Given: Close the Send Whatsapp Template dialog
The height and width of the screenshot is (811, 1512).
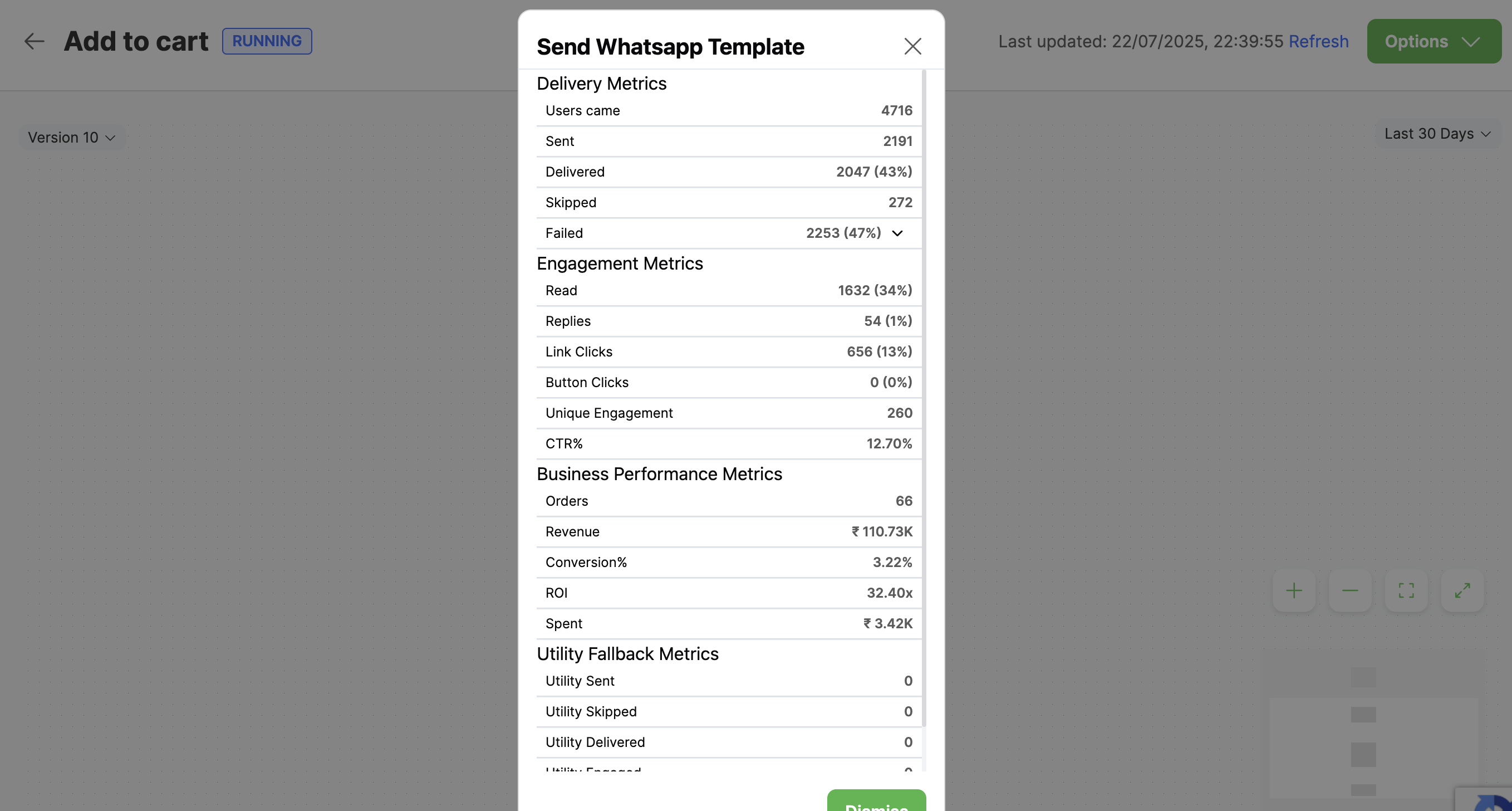Looking at the screenshot, I should [912, 46].
